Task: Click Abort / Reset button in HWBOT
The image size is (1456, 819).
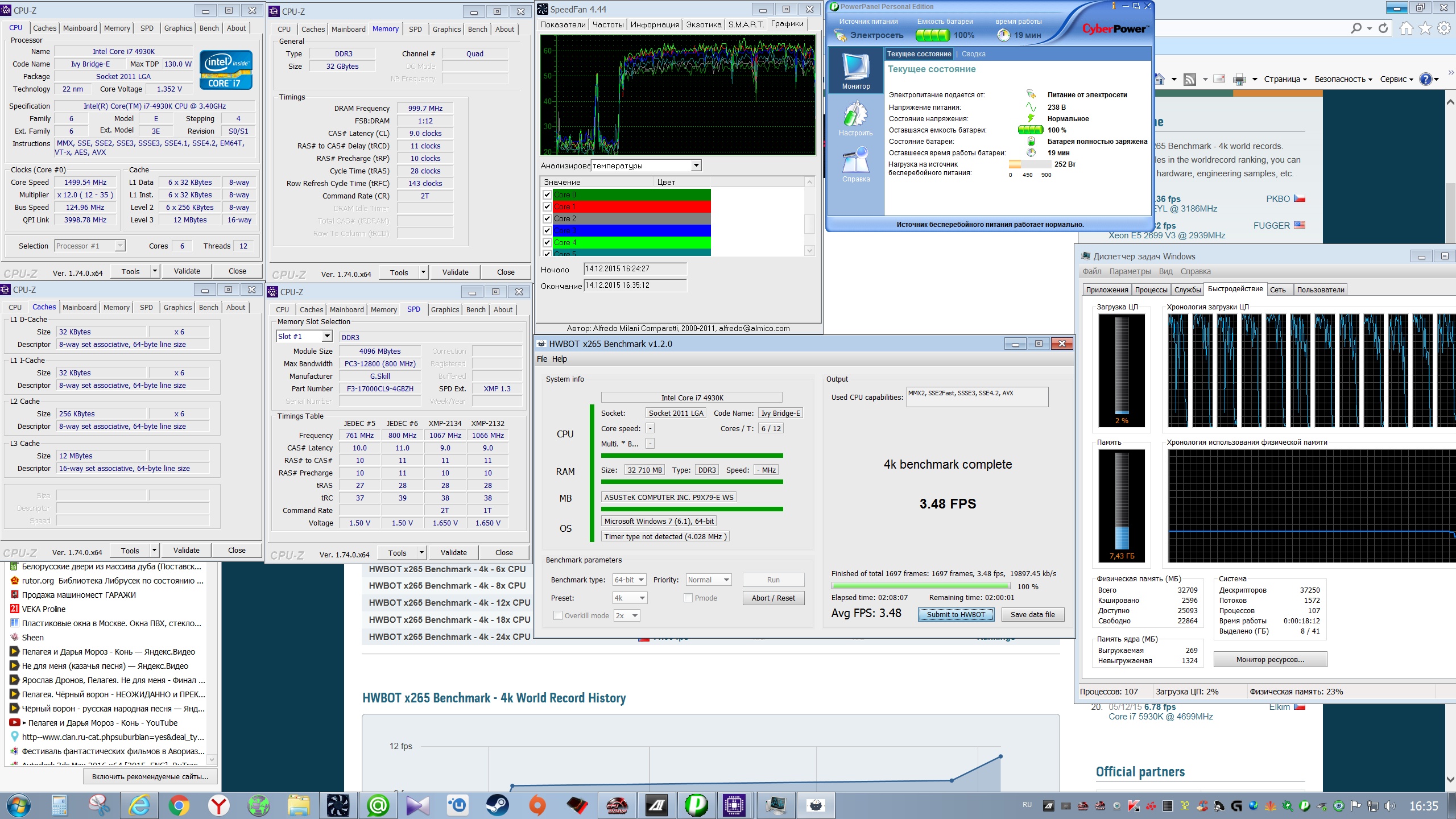Action: [x=773, y=598]
